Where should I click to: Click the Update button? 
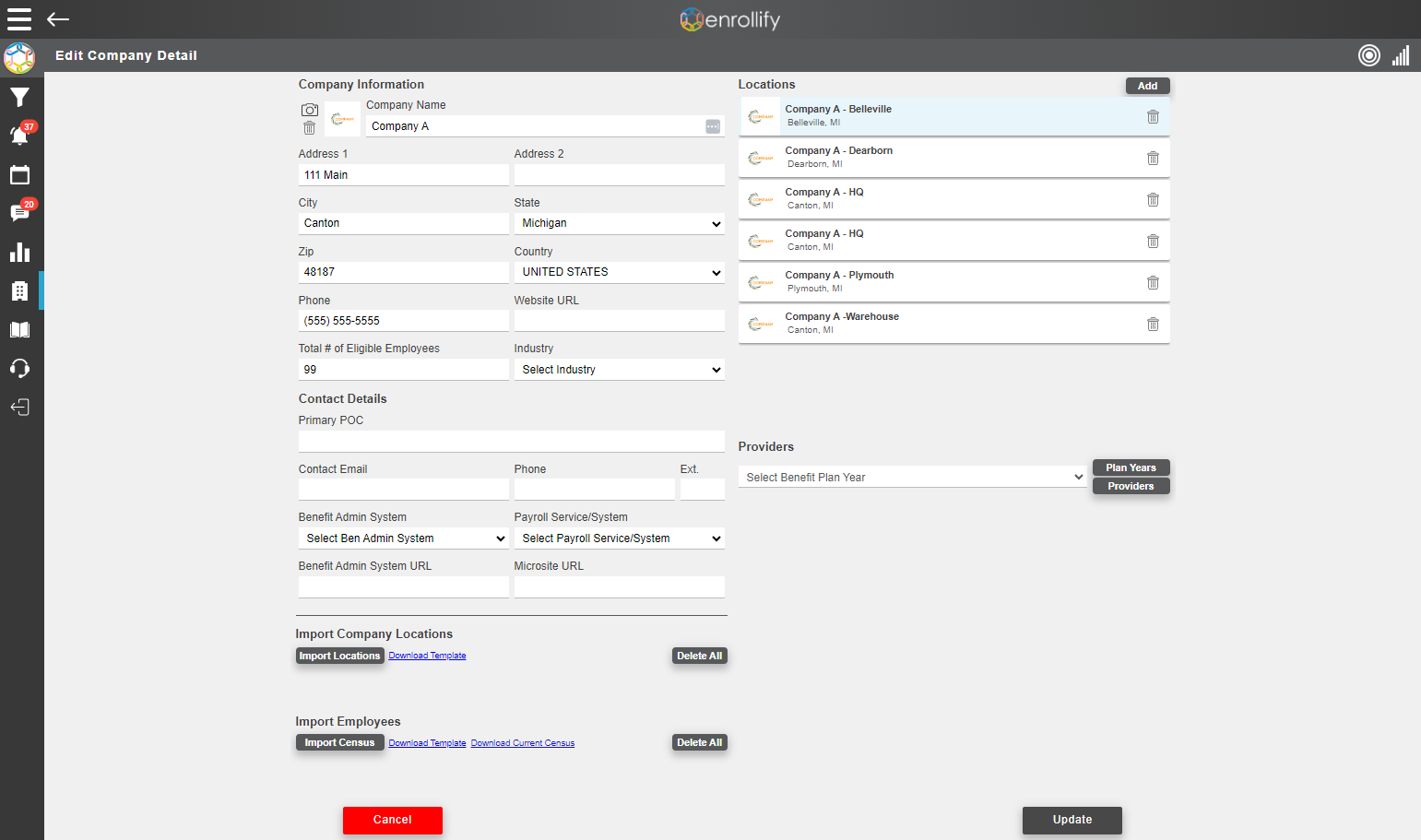1072,820
